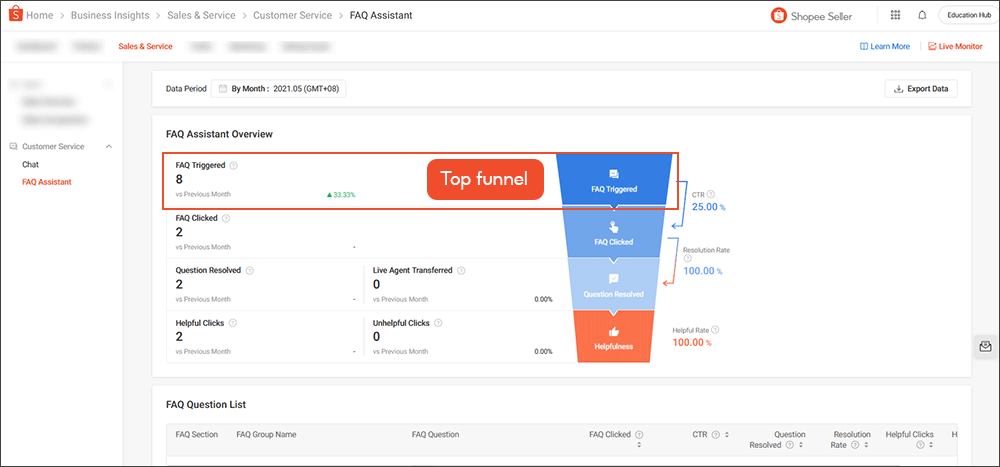Click the FAQ Section column header
The image size is (1000, 467).
coord(197,434)
